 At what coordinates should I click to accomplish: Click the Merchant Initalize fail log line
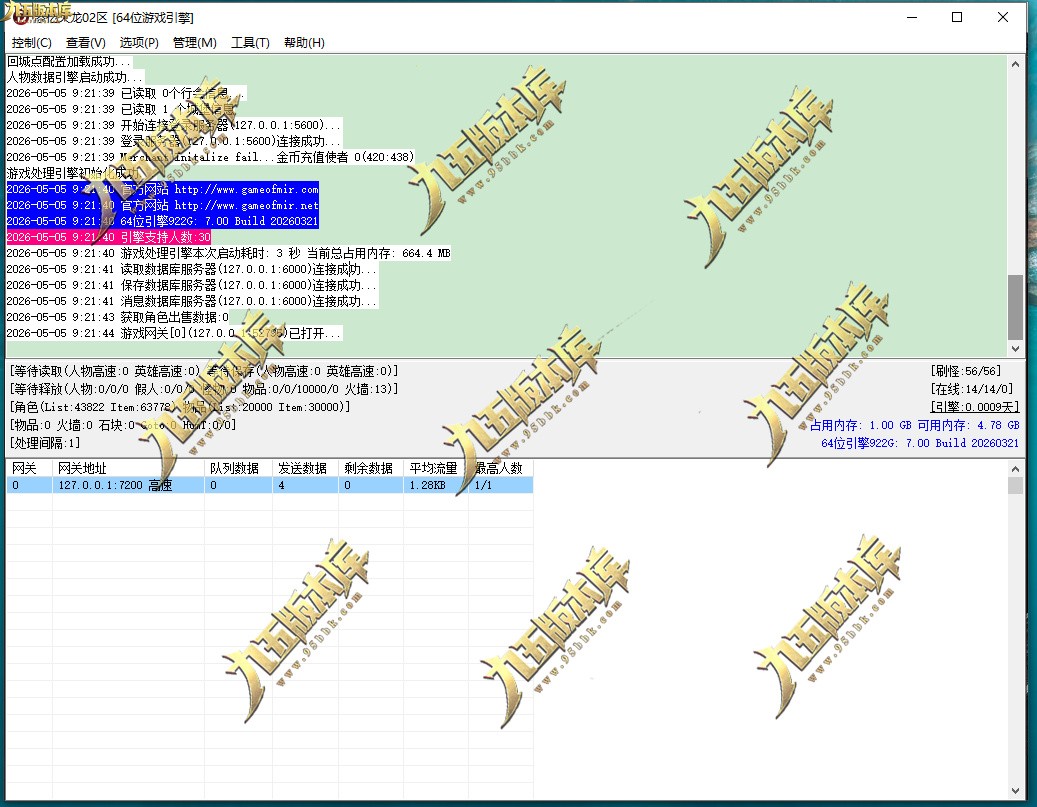(x=210, y=157)
